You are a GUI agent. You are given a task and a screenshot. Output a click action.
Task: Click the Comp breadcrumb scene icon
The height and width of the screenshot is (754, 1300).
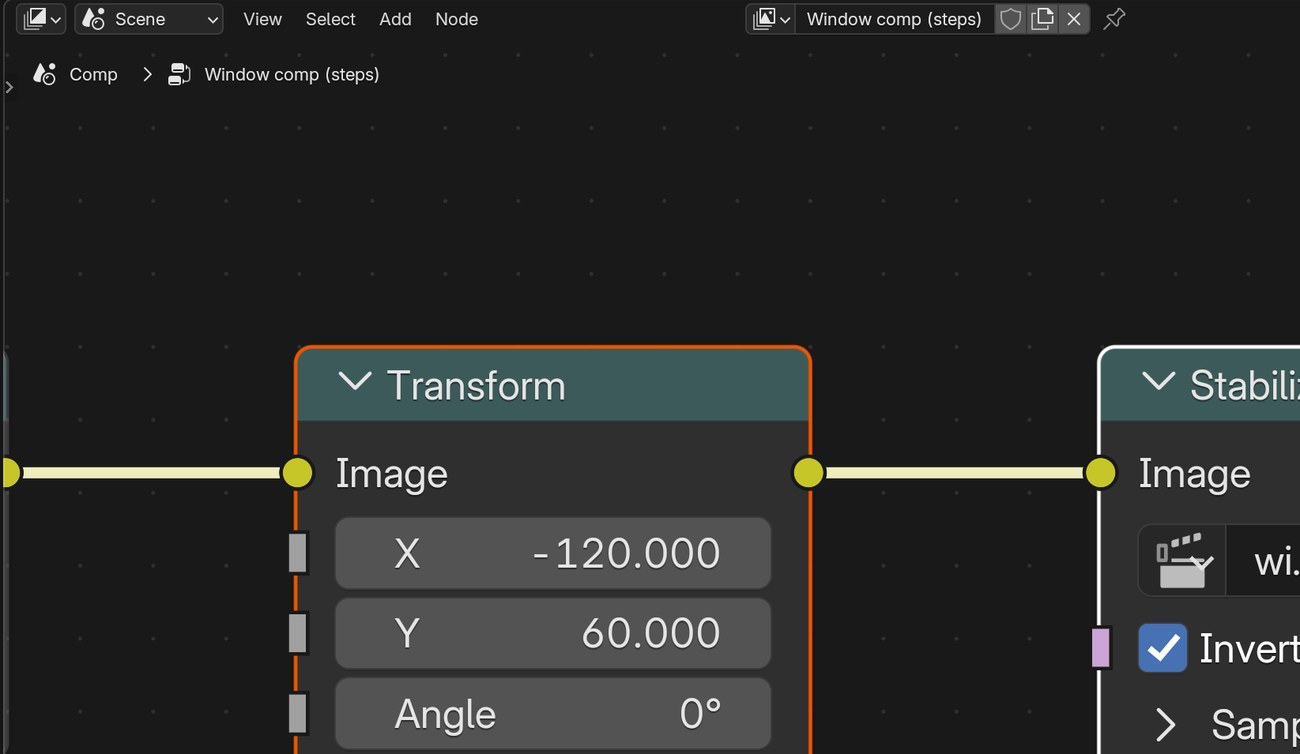pos(44,74)
